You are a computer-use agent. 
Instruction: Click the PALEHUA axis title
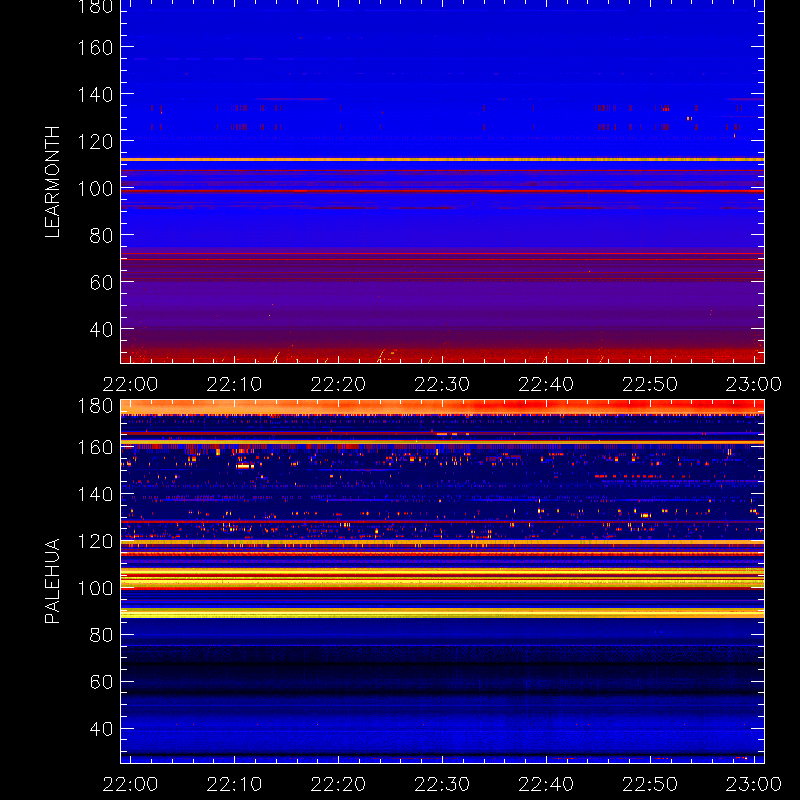[x=52, y=581]
